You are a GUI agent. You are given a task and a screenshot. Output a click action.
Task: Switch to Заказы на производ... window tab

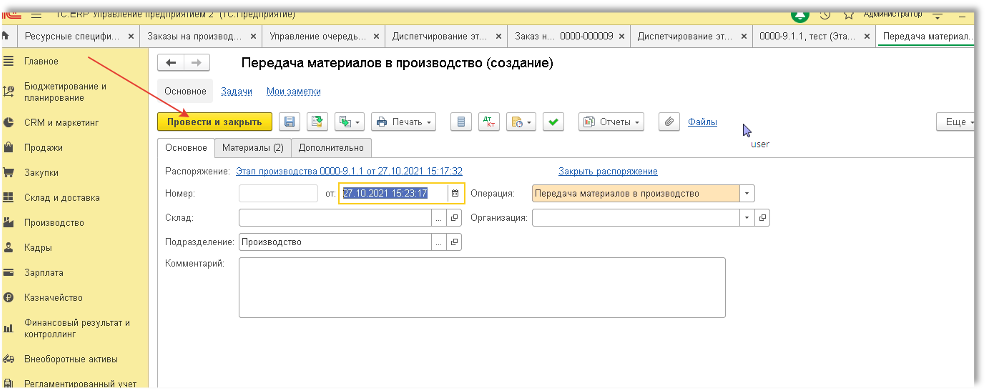tap(194, 36)
